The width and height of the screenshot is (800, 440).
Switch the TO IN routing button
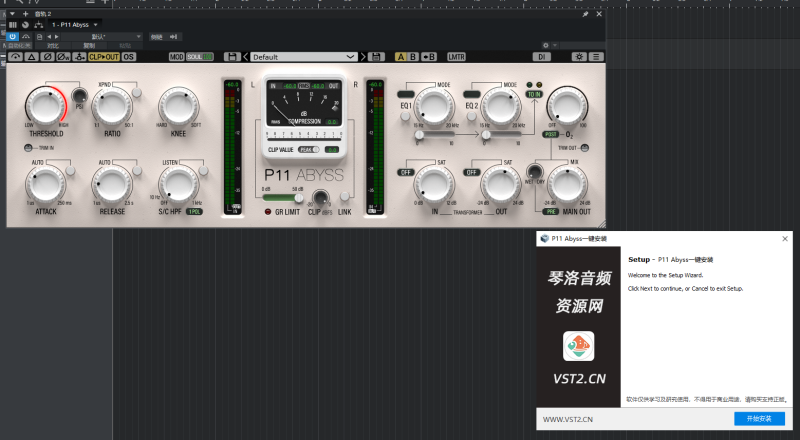pos(534,93)
